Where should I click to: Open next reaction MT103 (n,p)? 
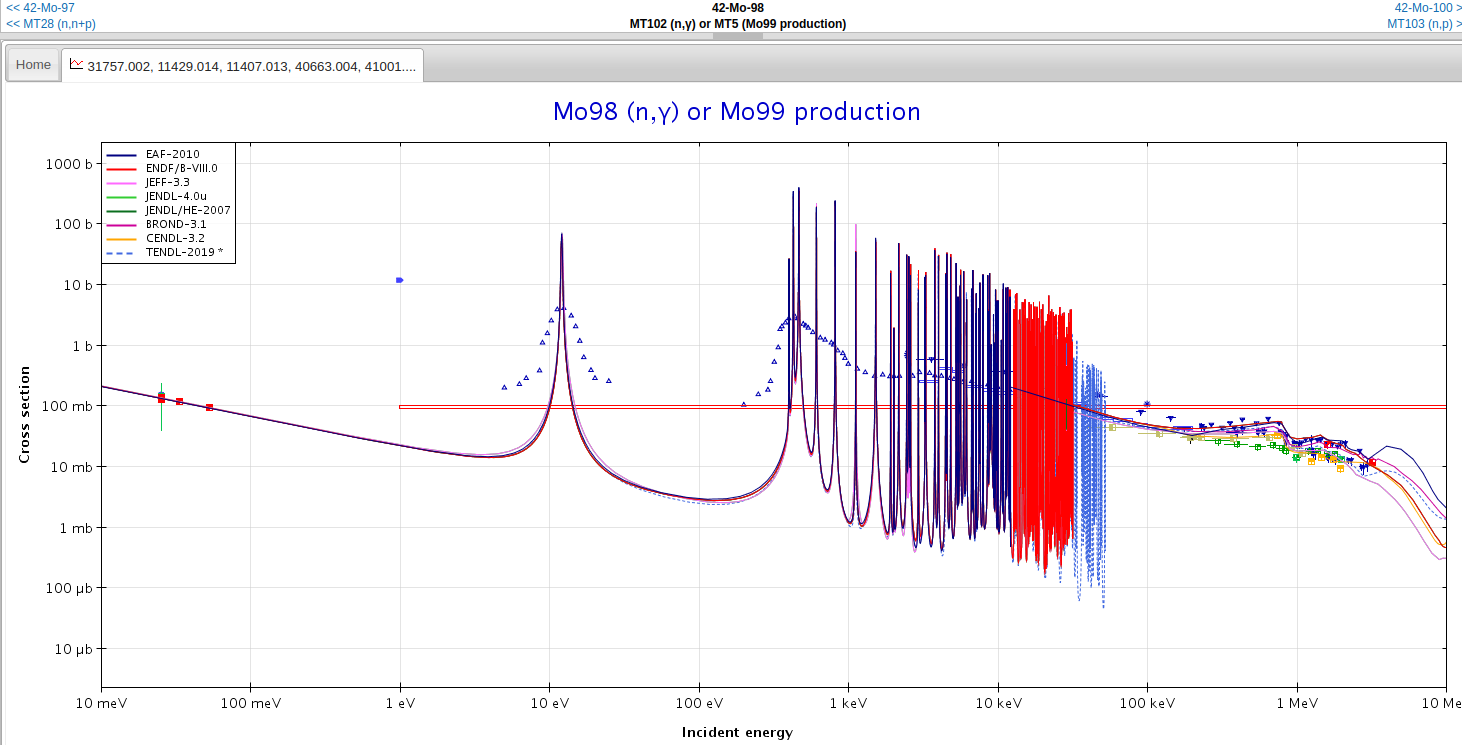tap(1424, 24)
